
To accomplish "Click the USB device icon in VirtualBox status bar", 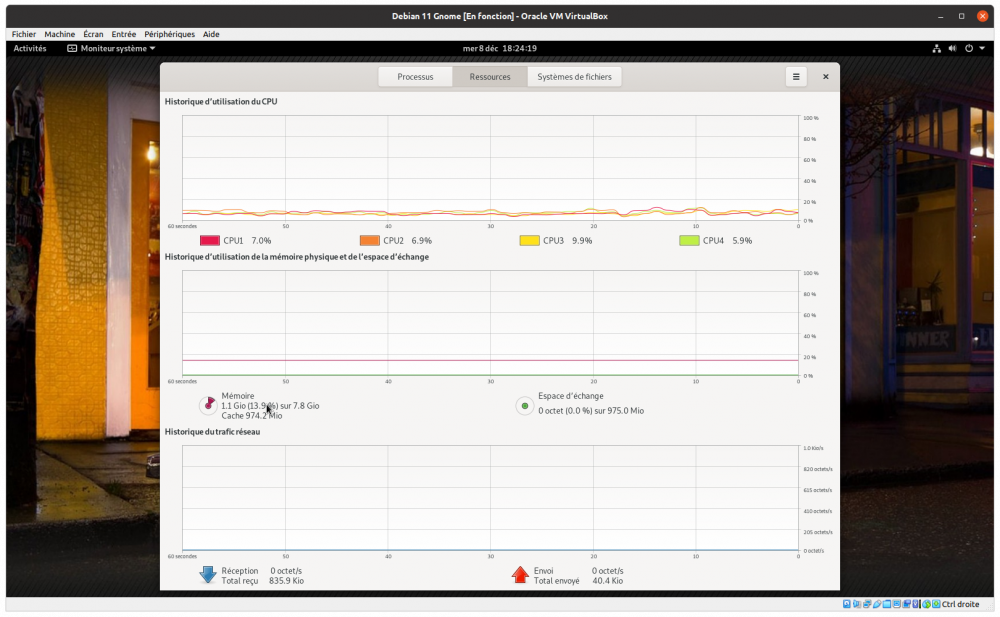I will [878, 604].
